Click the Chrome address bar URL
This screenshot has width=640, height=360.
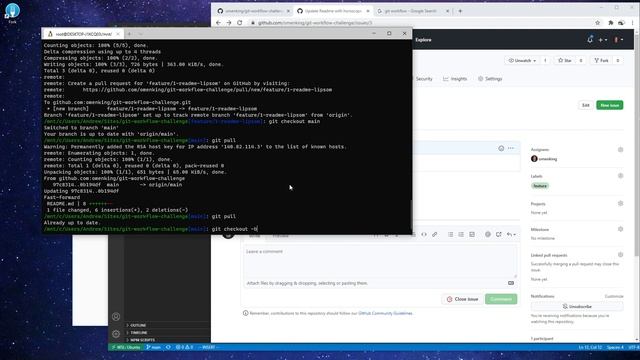[315, 23]
